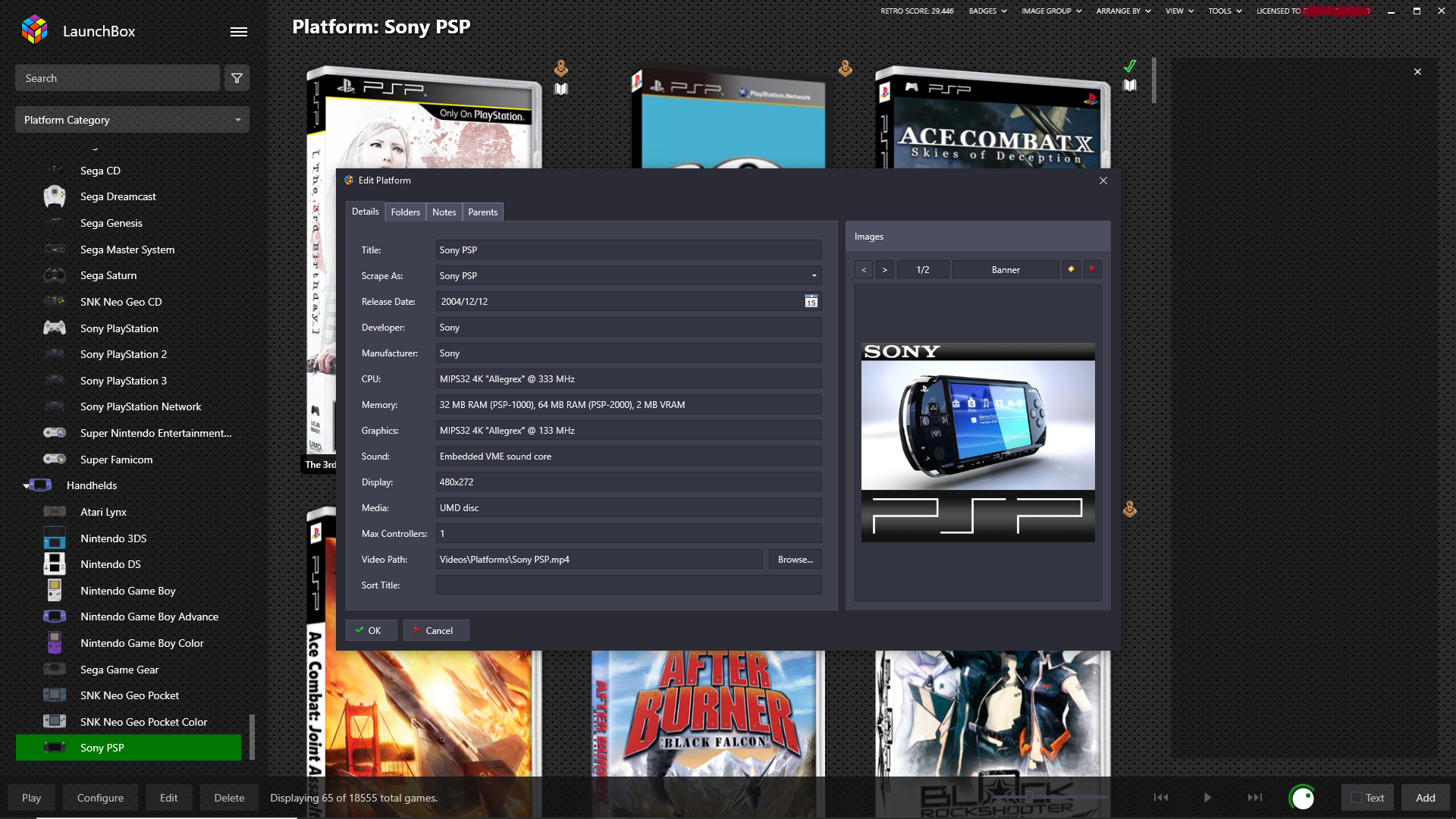Collapse the Handhelds category

click(26, 486)
